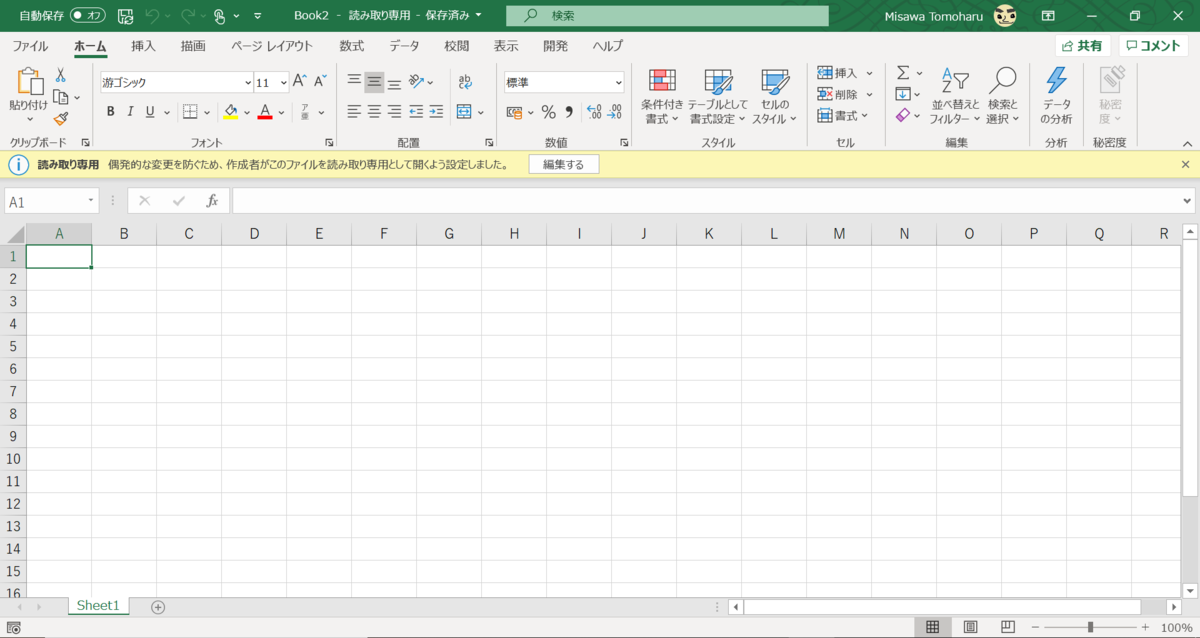1200x638 pixels.
Task: Click the Edit anyway (編集する) button
Action: (x=564, y=164)
